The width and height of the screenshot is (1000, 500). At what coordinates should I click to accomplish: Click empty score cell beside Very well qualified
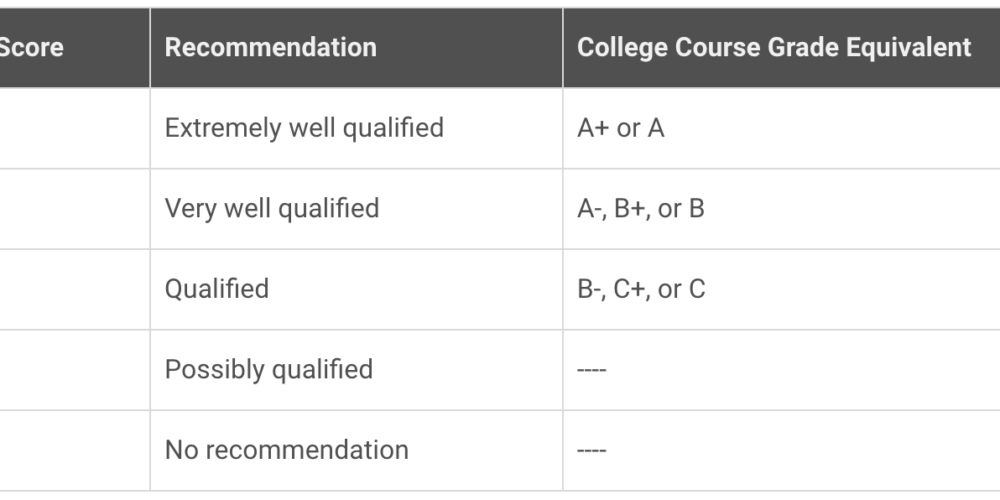pyautogui.click(x=75, y=209)
